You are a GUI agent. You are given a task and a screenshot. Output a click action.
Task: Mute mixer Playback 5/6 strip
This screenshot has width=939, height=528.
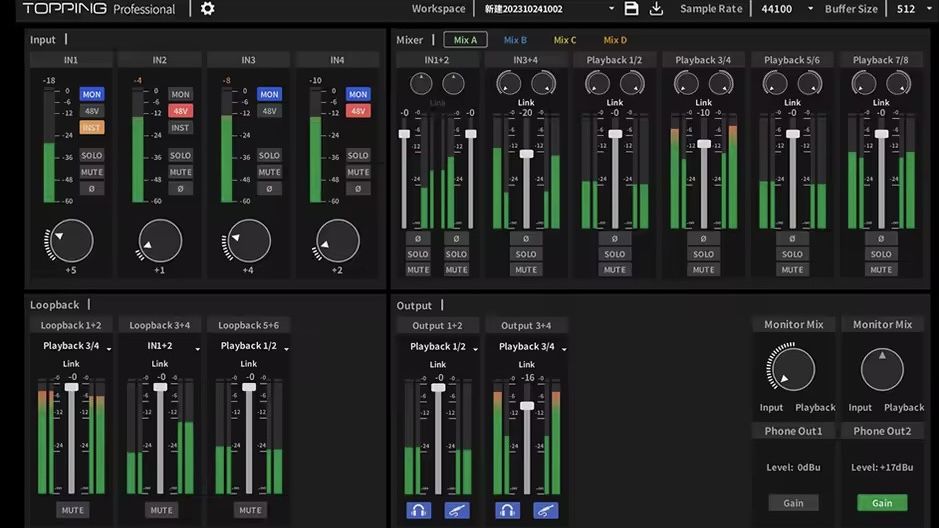point(792,269)
